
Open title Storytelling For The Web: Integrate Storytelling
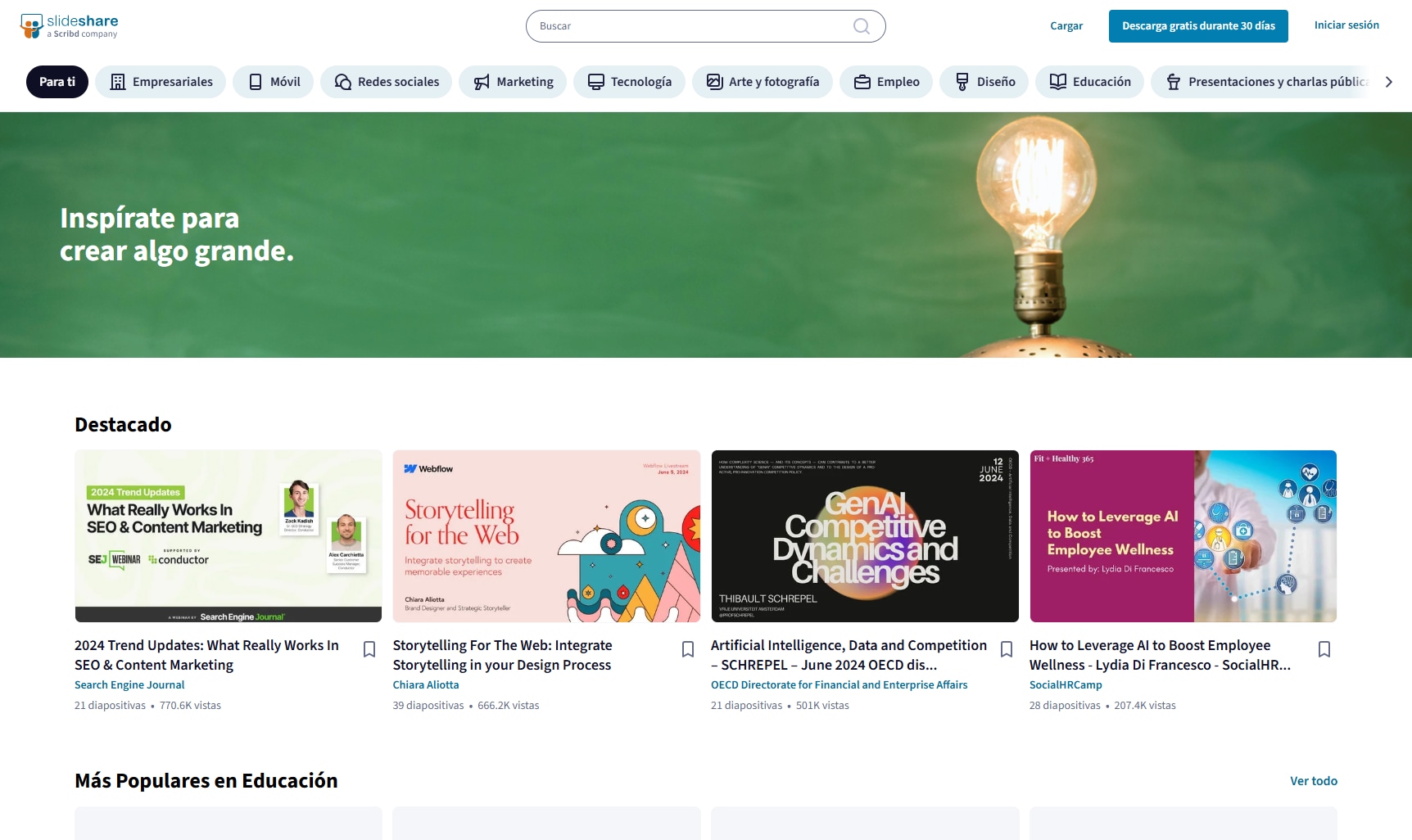pos(502,655)
